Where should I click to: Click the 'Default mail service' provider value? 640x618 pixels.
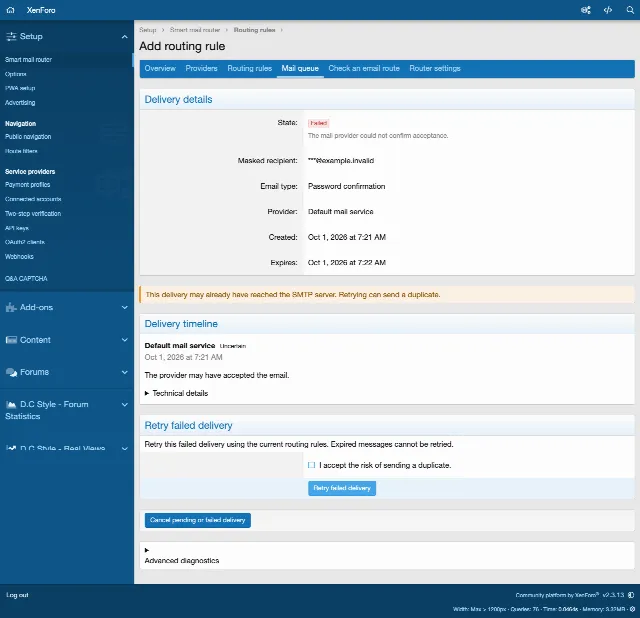point(340,211)
